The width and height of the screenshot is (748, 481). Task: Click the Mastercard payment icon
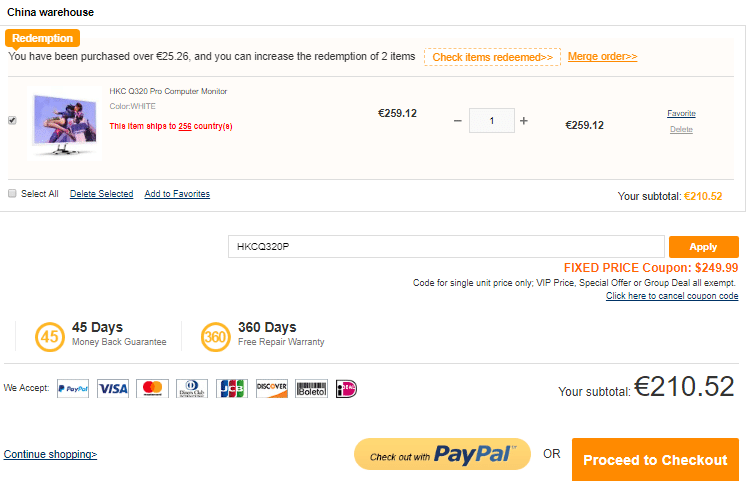pos(152,388)
